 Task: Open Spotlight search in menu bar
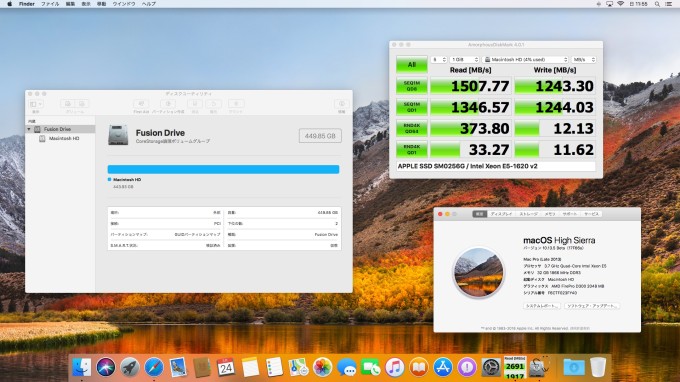point(657,4)
